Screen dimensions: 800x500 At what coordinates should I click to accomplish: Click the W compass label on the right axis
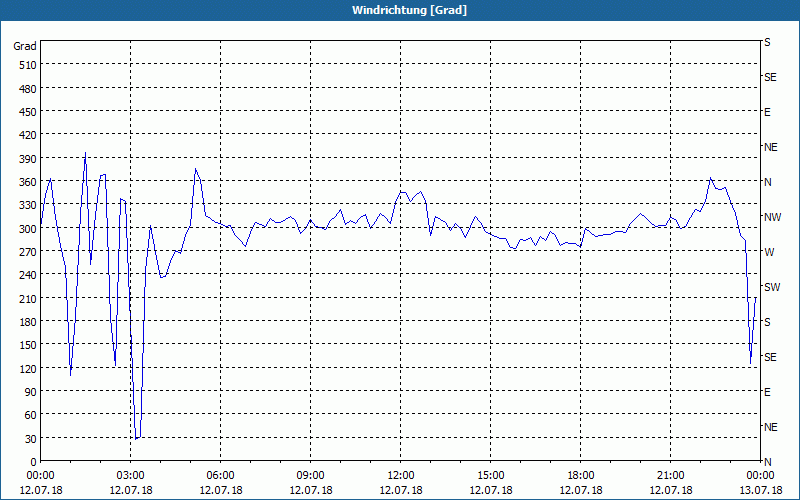tap(769, 252)
